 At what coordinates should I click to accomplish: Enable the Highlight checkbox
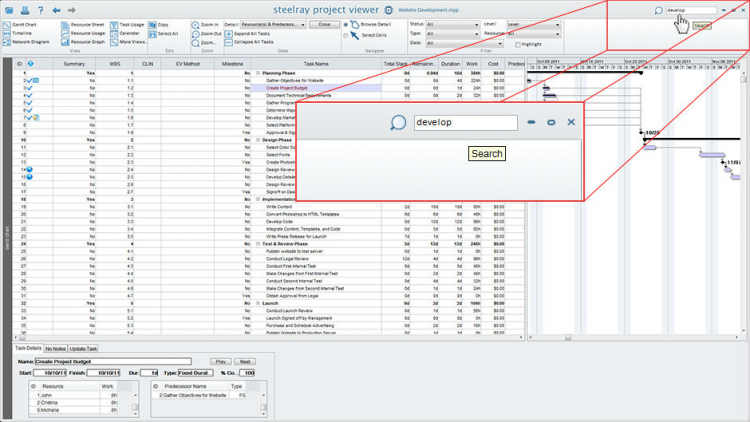pos(518,44)
